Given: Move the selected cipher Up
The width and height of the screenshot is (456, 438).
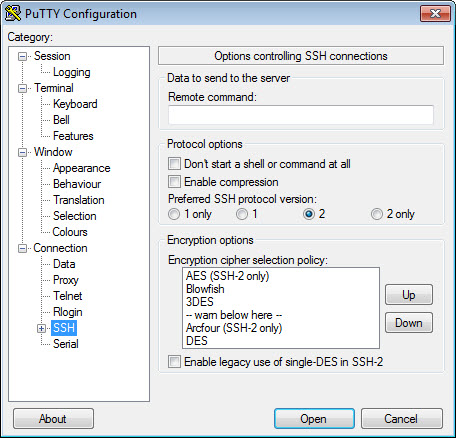Looking at the screenshot, I should [409, 295].
